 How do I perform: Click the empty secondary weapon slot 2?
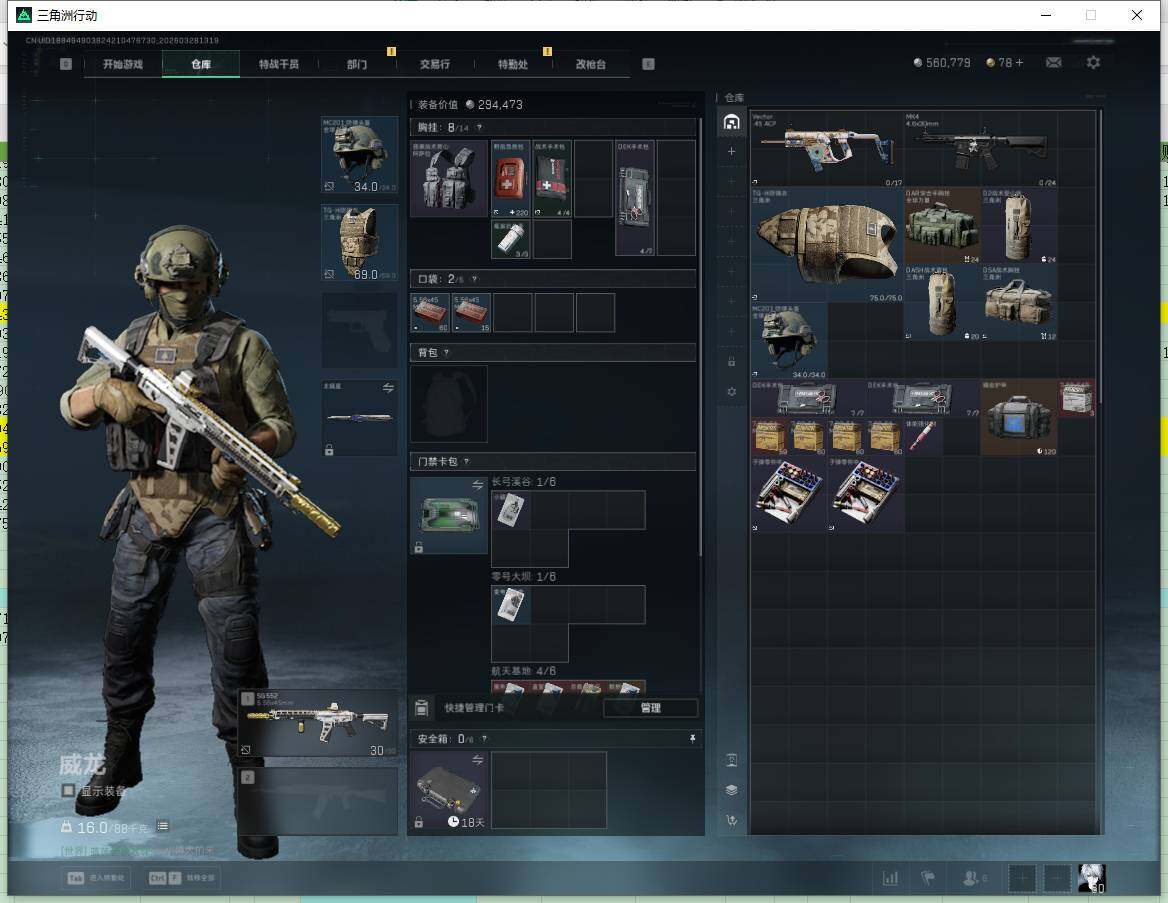coord(318,801)
